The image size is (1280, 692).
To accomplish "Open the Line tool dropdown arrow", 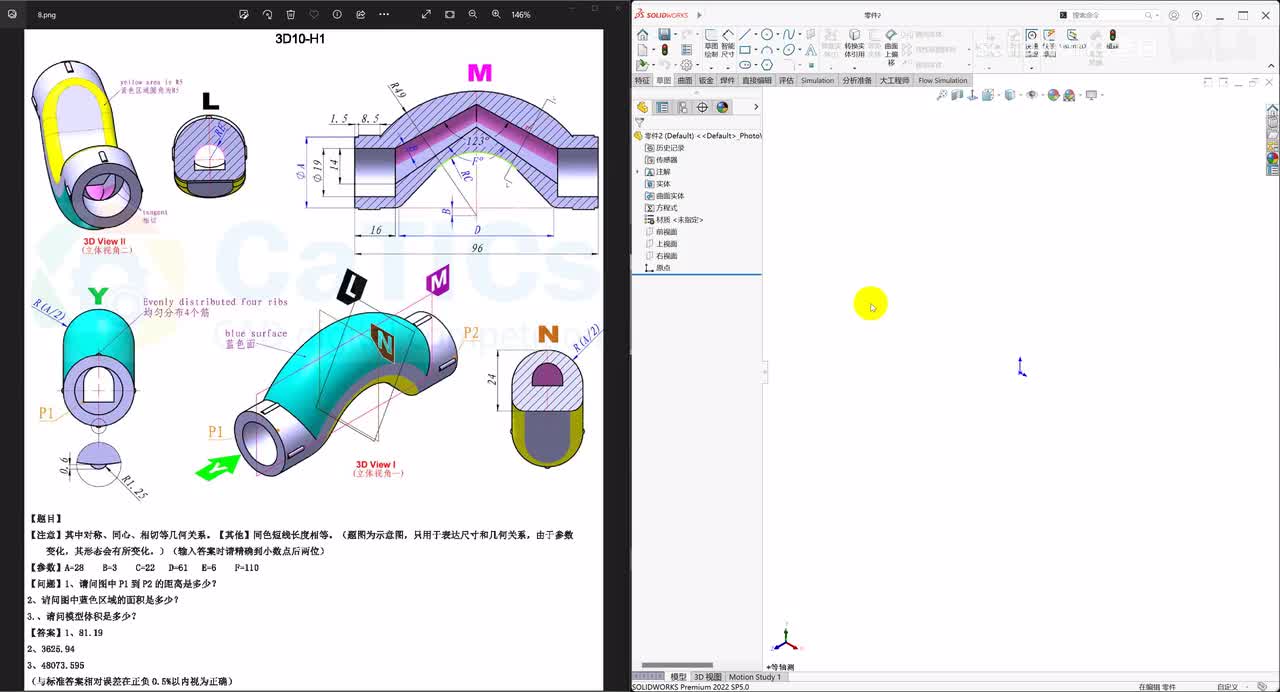I will pyautogui.click(x=756, y=34).
